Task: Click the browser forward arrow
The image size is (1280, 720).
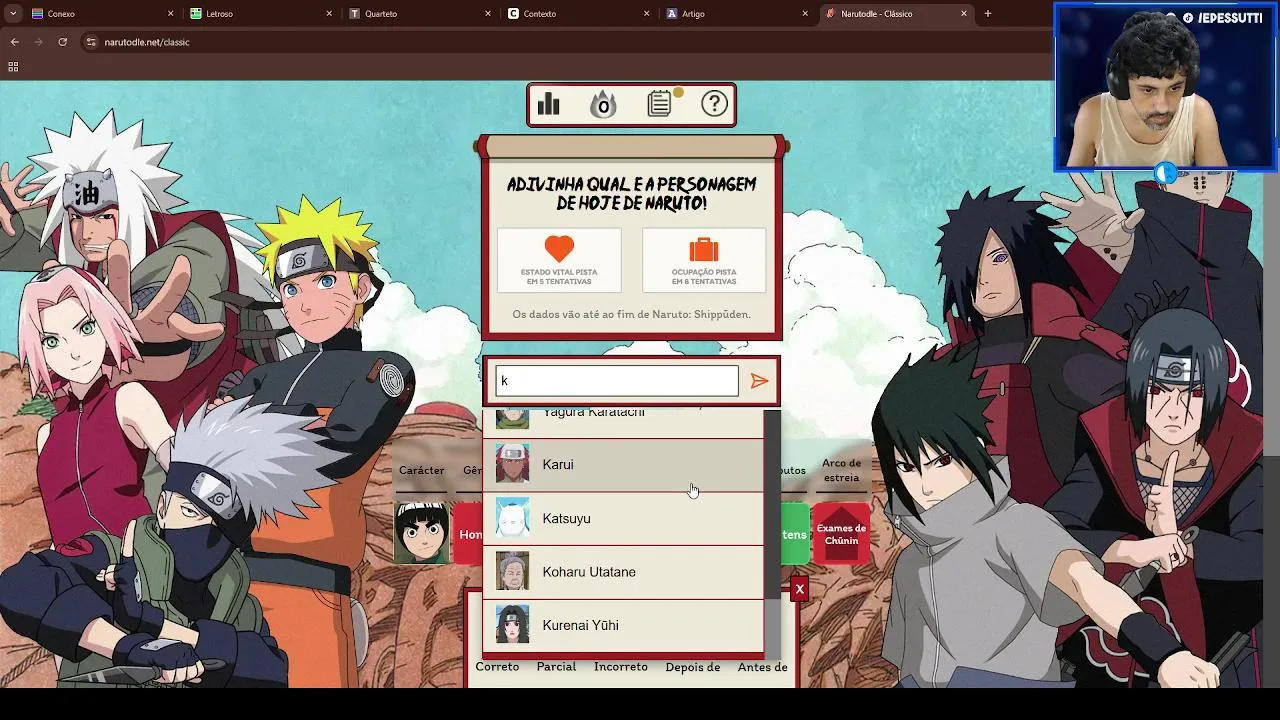Action: pos(38,42)
